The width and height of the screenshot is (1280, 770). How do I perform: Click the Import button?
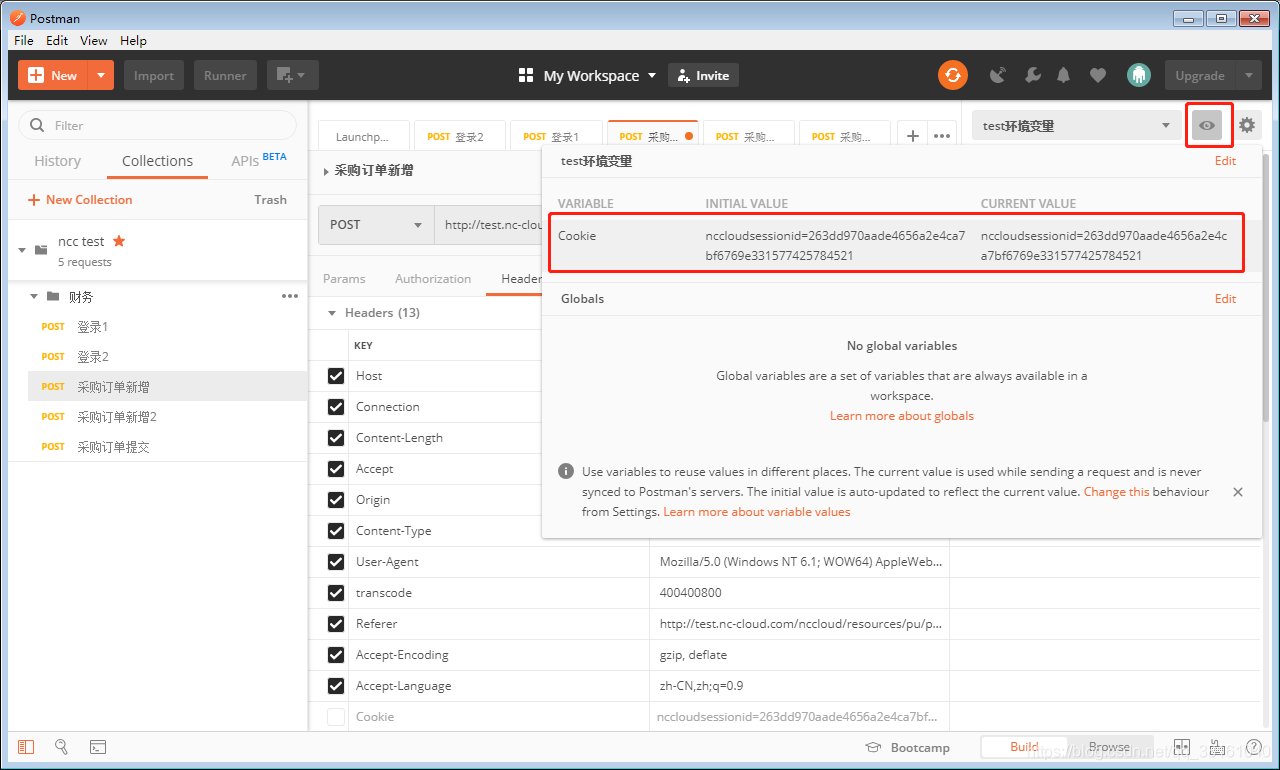(x=154, y=75)
